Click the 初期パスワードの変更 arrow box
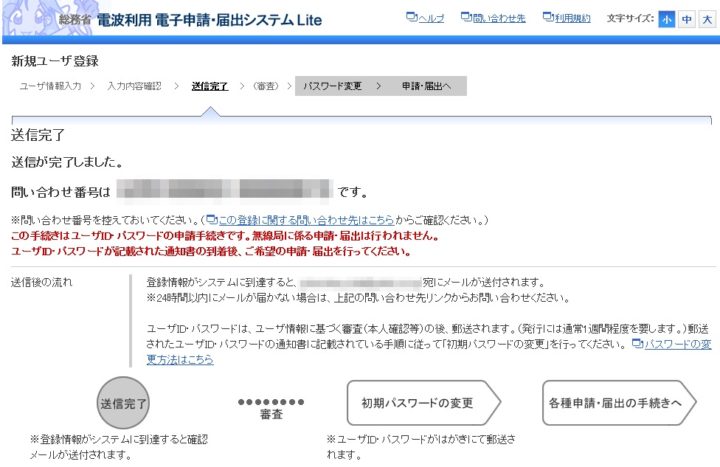 418,404
